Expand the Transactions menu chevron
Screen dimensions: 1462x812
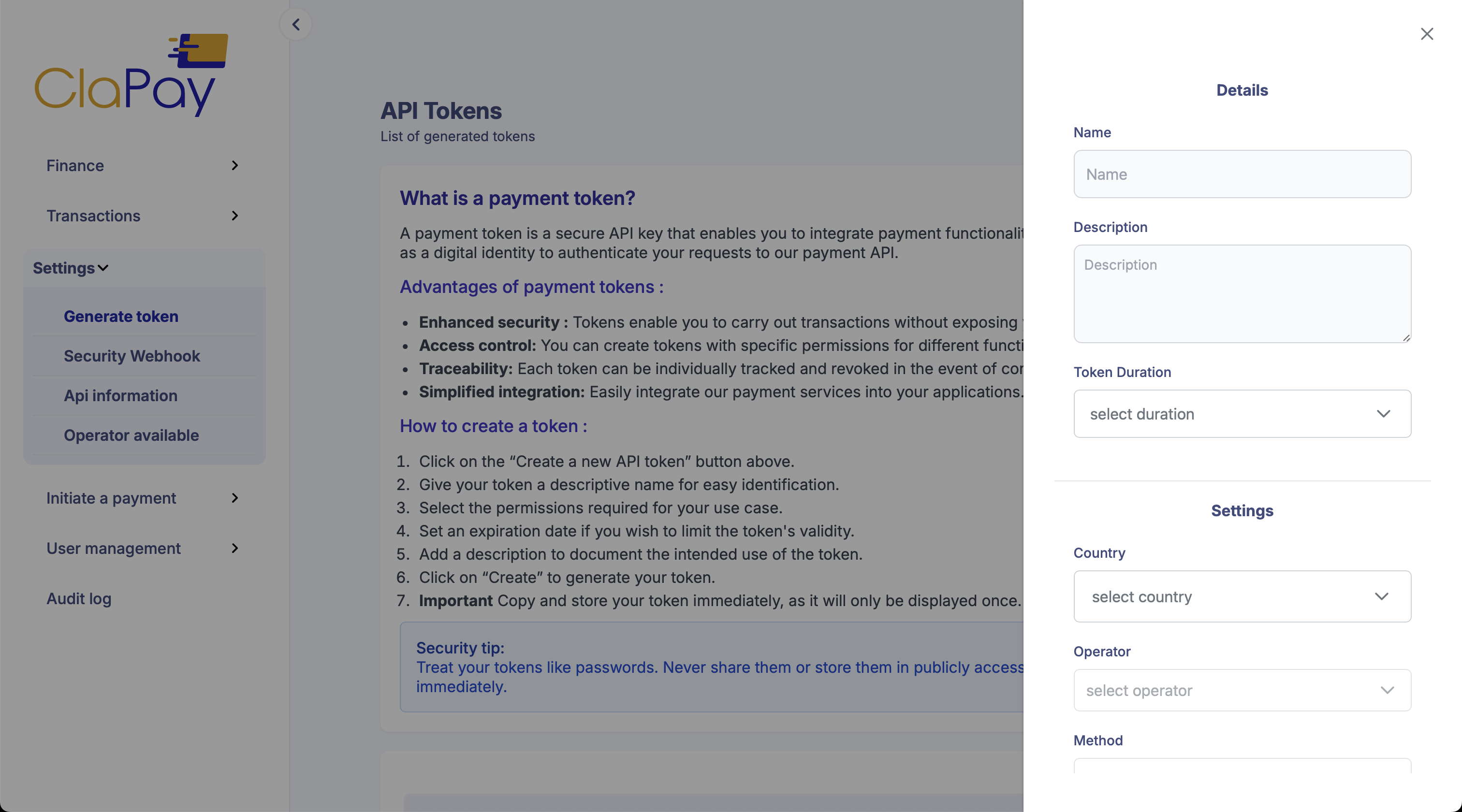point(235,216)
